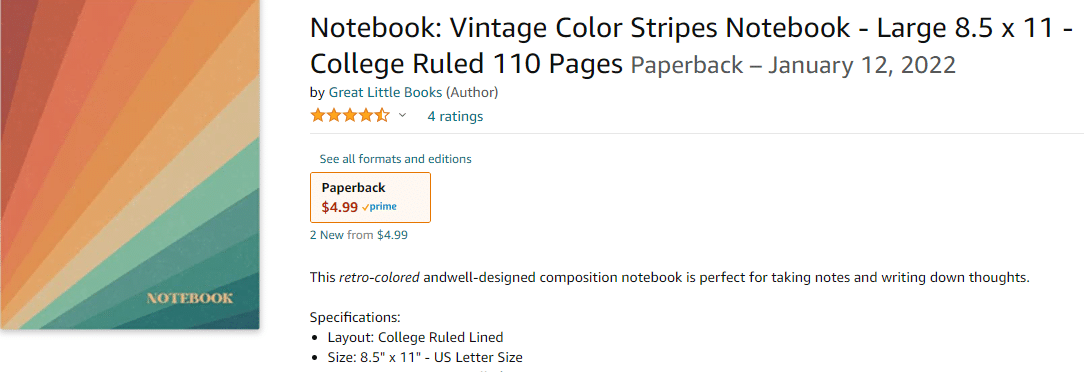Click the notebook cover image
This screenshot has width=1084, height=372.
pos(130,165)
